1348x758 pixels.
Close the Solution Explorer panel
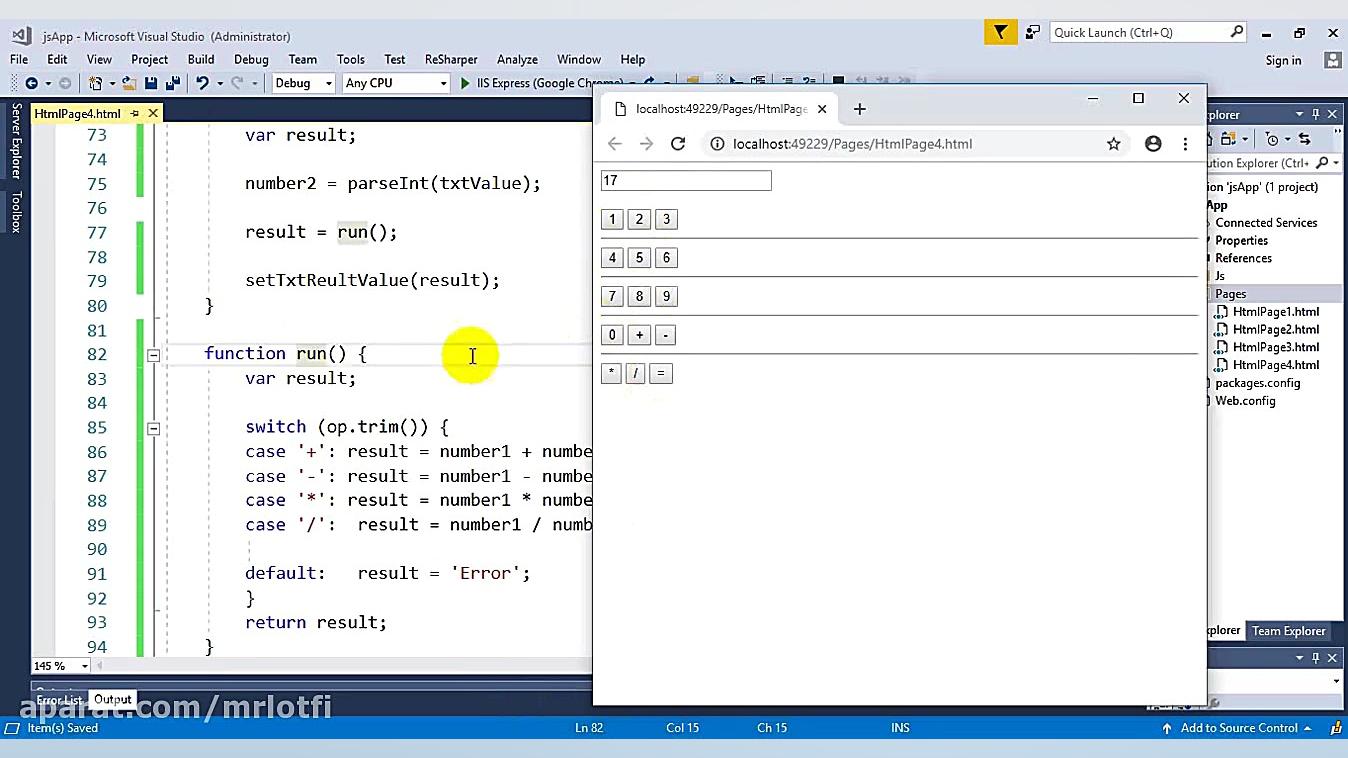click(x=1332, y=114)
